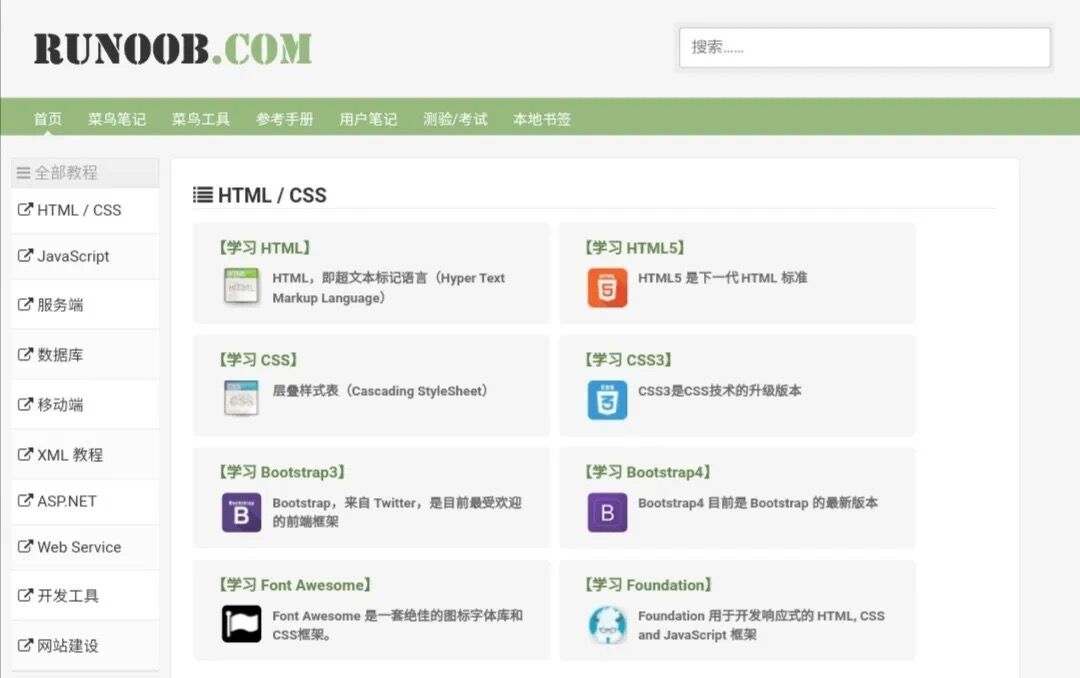Click the 【学习 HTML】 heading link
Image resolution: width=1080 pixels, height=678 pixels.
[265, 248]
